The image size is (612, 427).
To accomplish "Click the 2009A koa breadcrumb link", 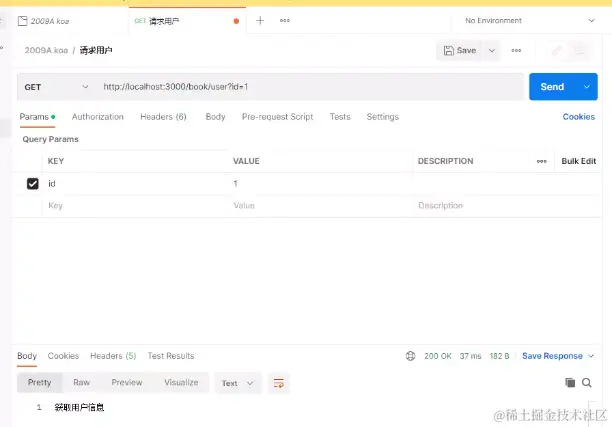I will (46, 50).
